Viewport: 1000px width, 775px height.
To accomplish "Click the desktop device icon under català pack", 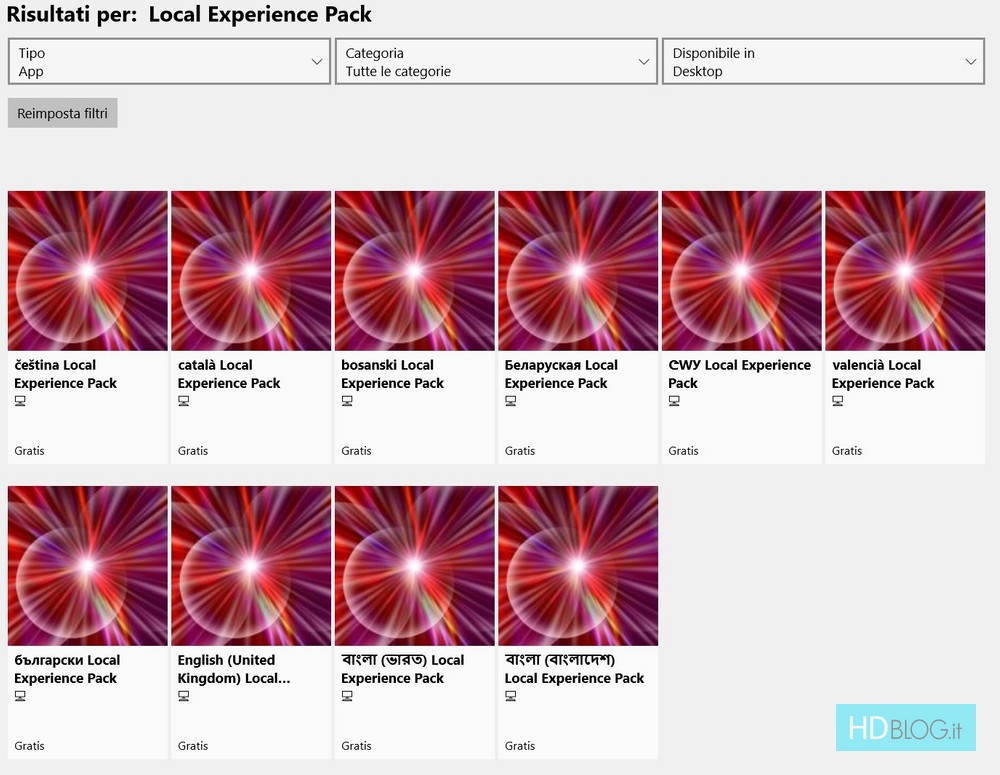I will 184,401.
